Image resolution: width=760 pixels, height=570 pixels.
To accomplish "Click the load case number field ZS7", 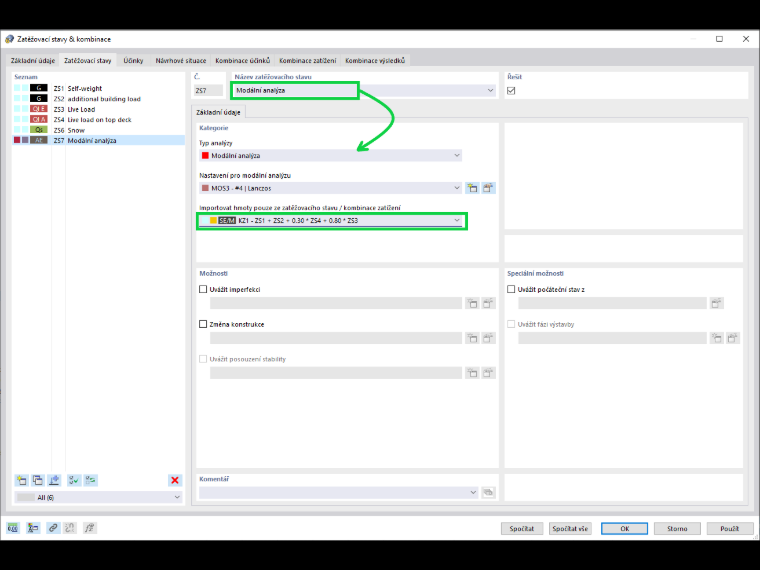I will coord(208,91).
